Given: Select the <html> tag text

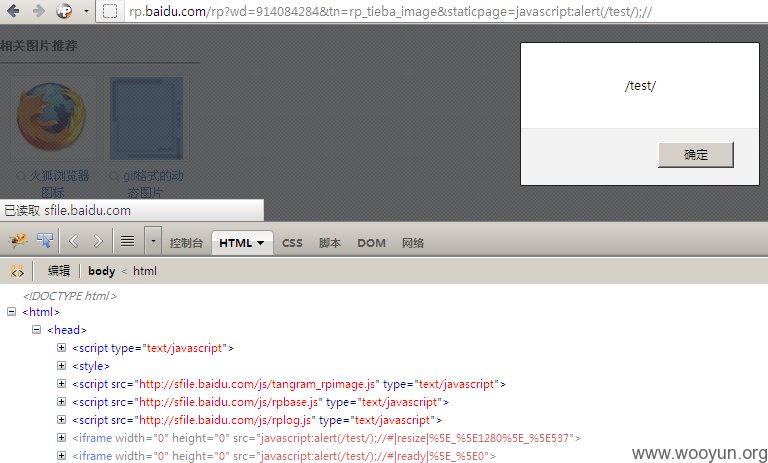Looking at the screenshot, I should click(x=41, y=312).
